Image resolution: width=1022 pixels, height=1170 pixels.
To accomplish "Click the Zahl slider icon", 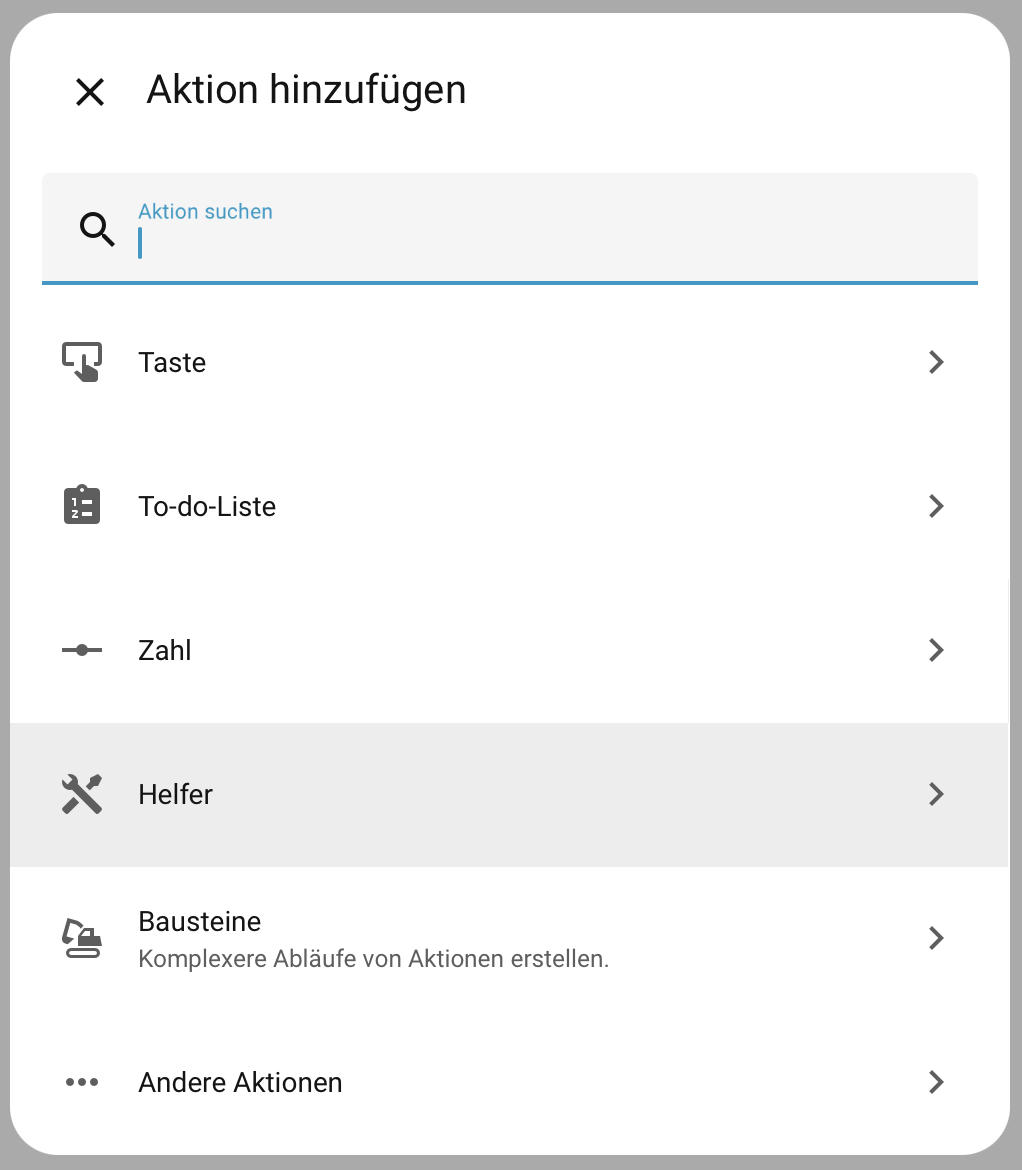I will point(82,650).
